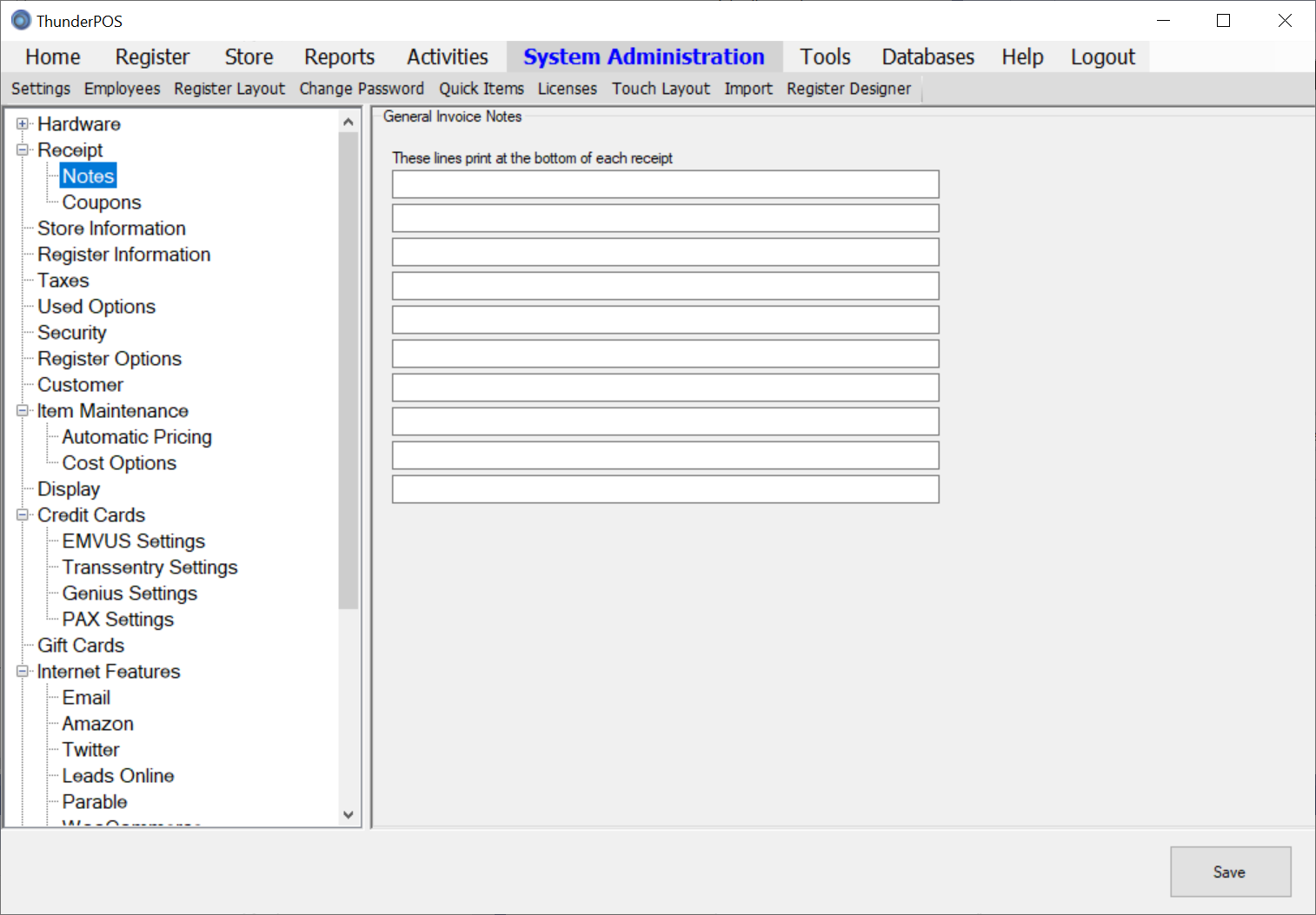Collapse the Internet Features tree node

pos(23,672)
